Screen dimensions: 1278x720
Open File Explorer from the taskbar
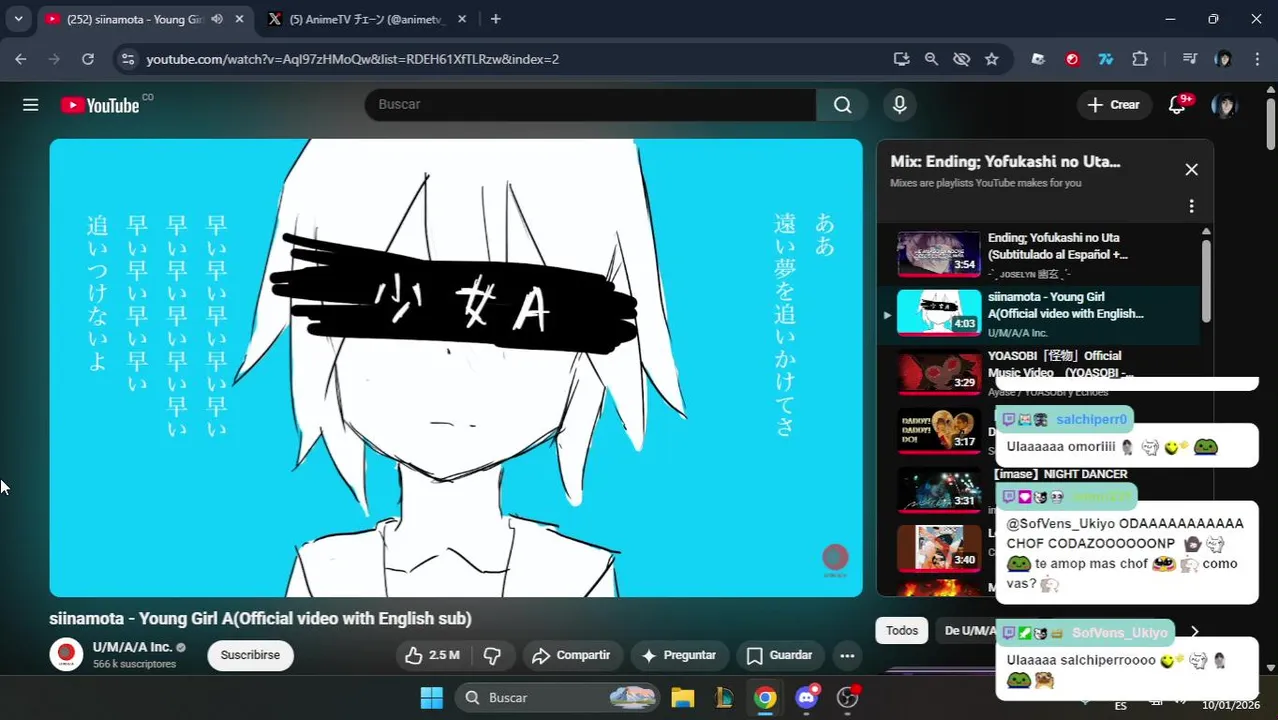[x=682, y=698]
